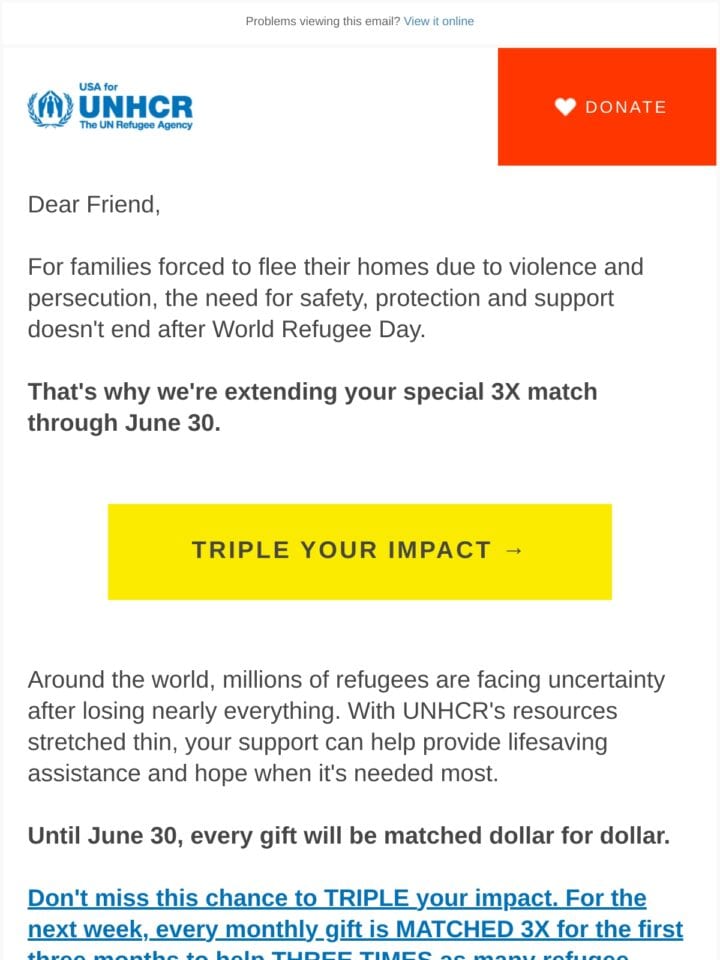Click the "USA for" text above logo
This screenshot has width=720, height=960.
[98, 87]
